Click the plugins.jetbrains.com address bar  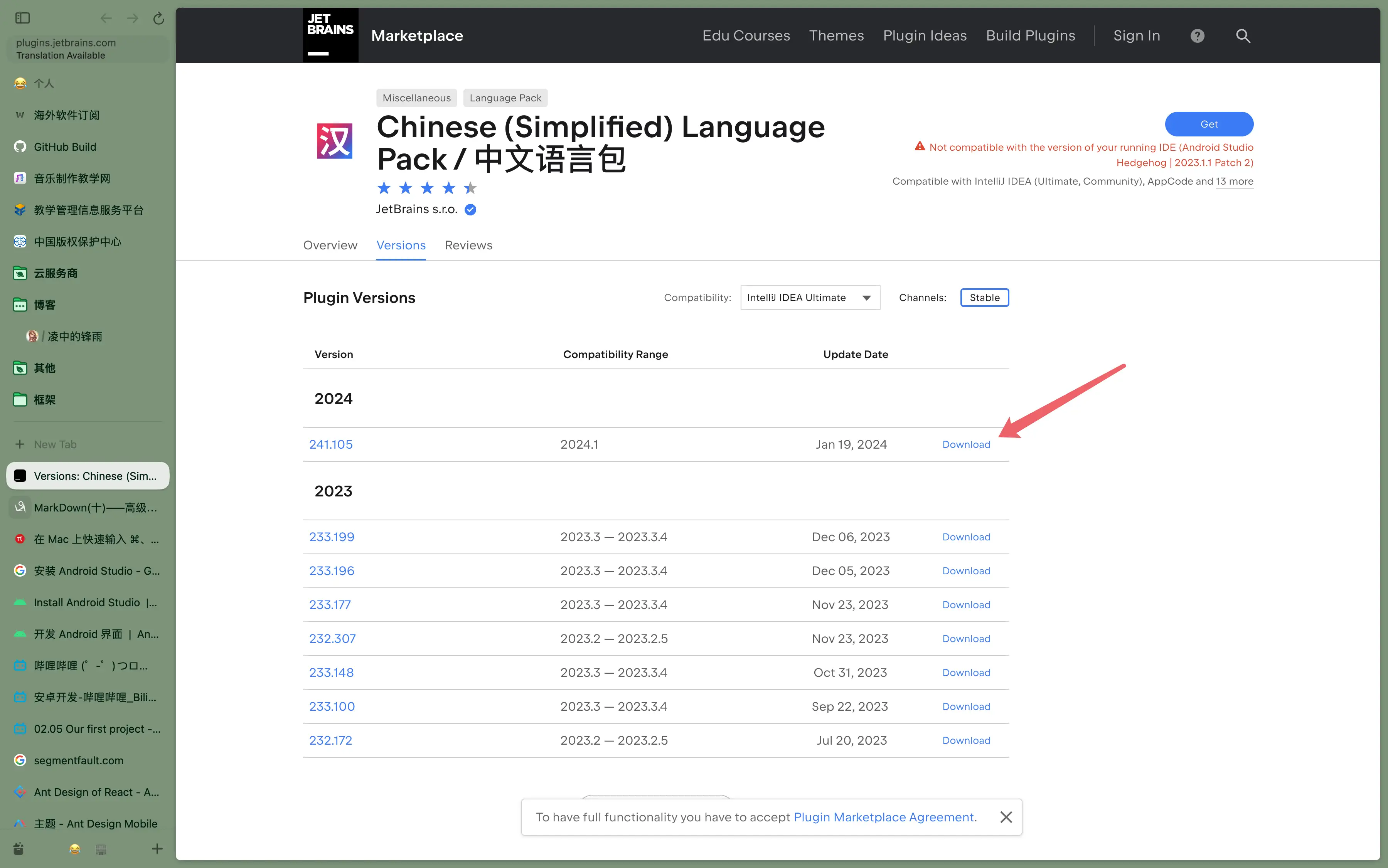pos(87,49)
